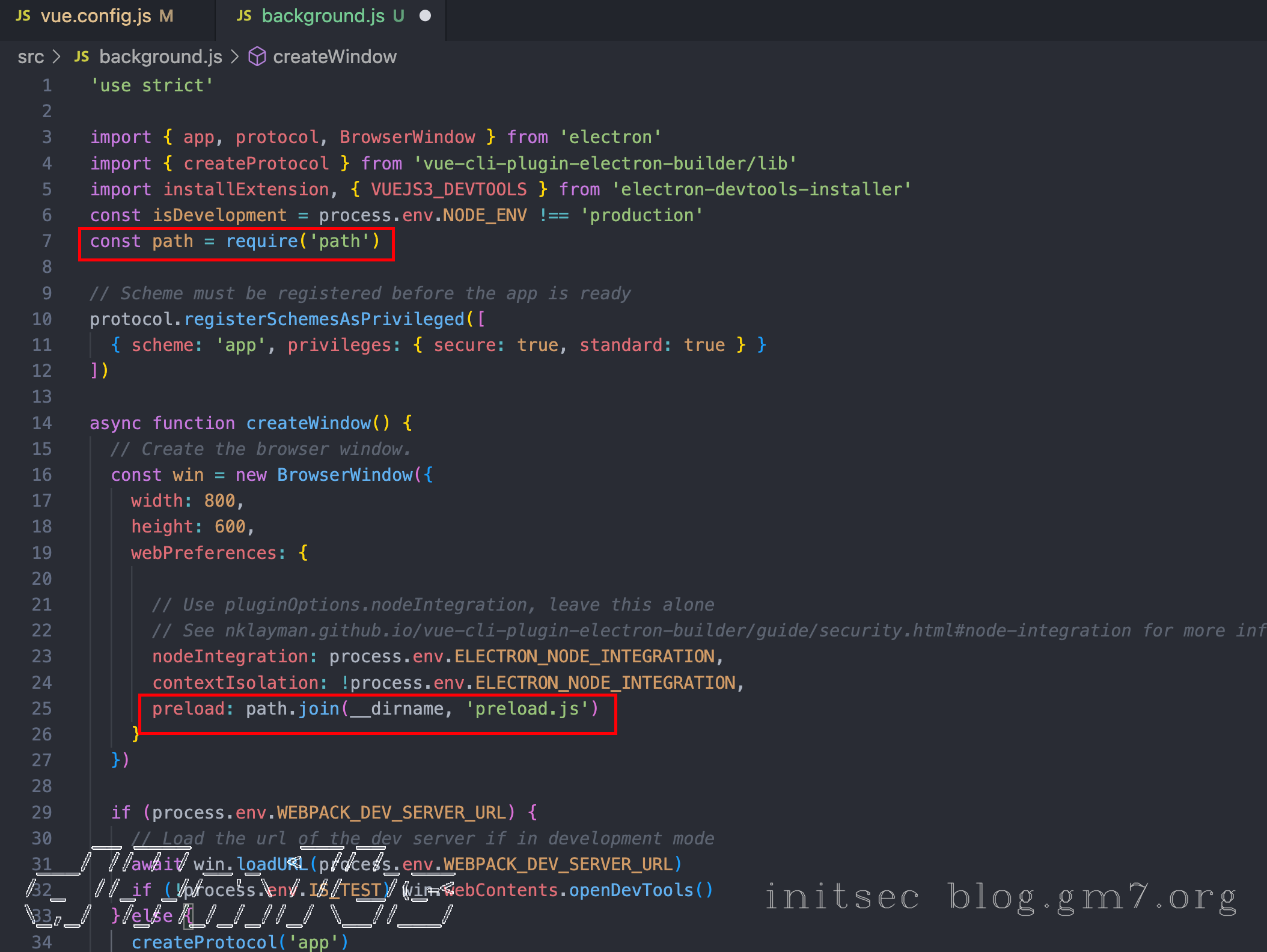This screenshot has height=952, width=1267.
Task: Select the background.js editor tab
Action: pos(323,16)
